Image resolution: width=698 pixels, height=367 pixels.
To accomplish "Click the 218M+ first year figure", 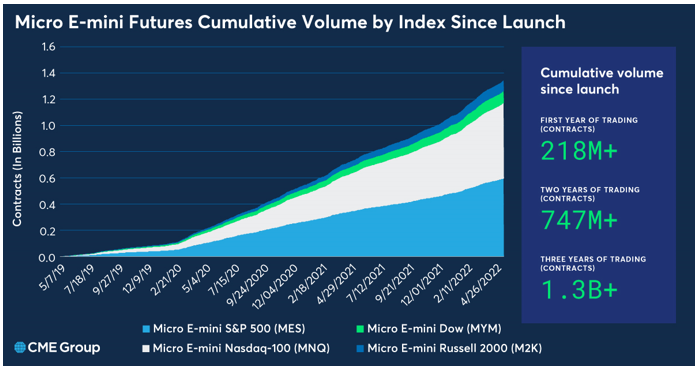I will click(x=579, y=151).
